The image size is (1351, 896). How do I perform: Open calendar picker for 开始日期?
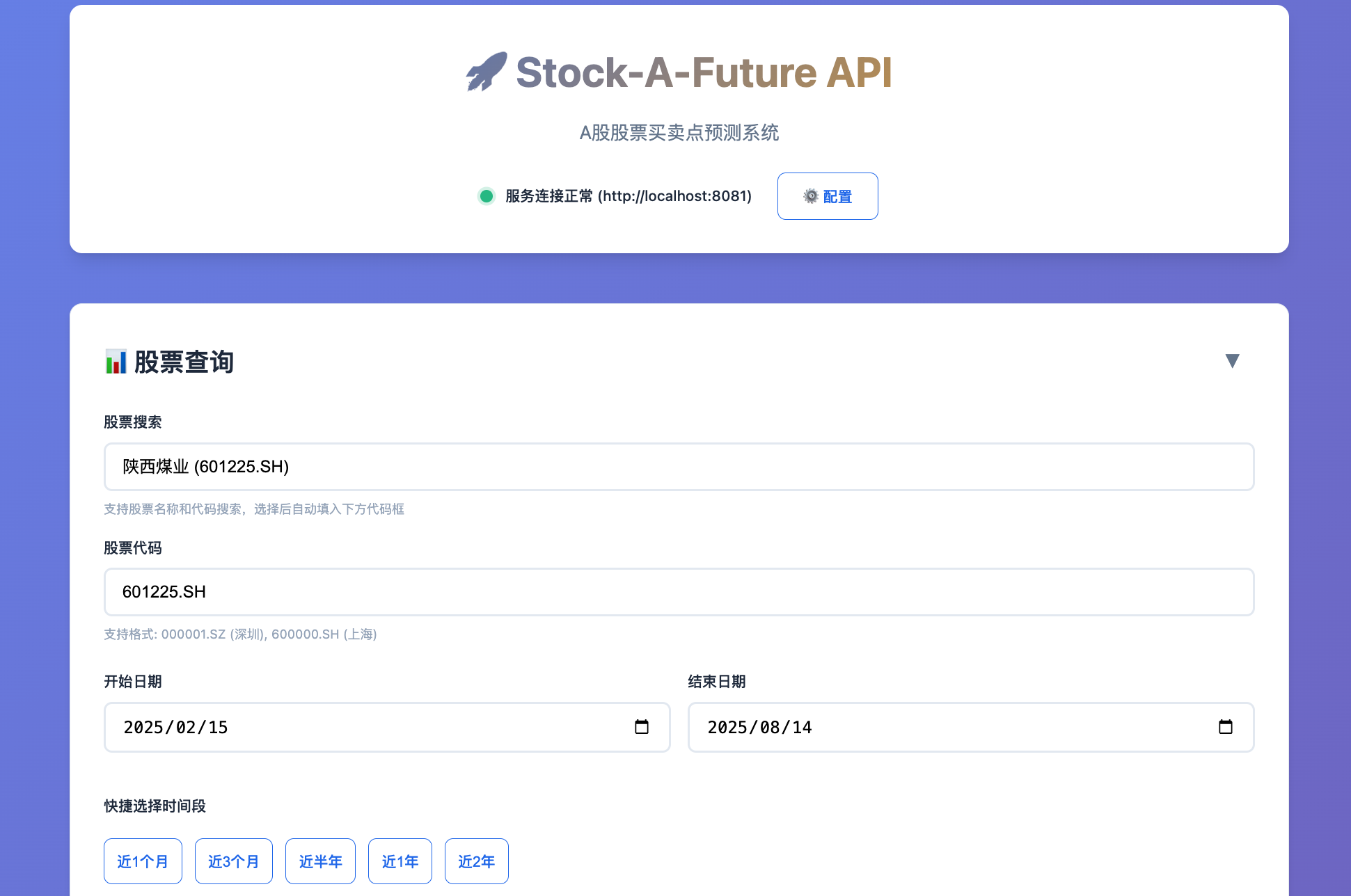(x=641, y=727)
